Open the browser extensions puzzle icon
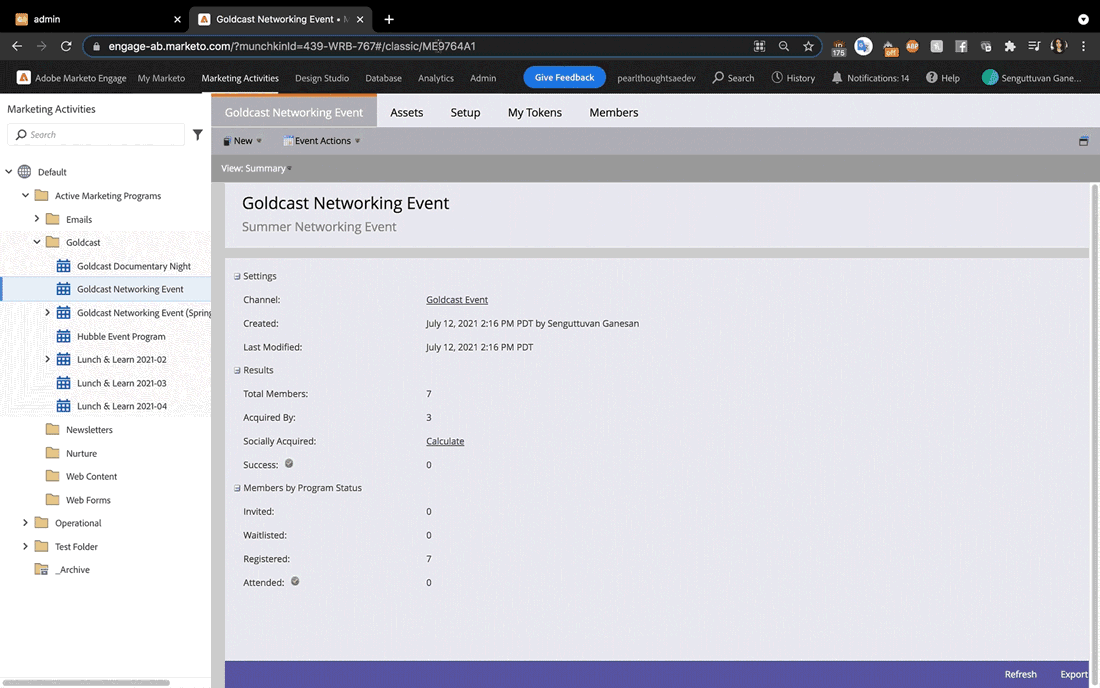Viewport: 1100px width, 688px height. [x=1010, y=46]
